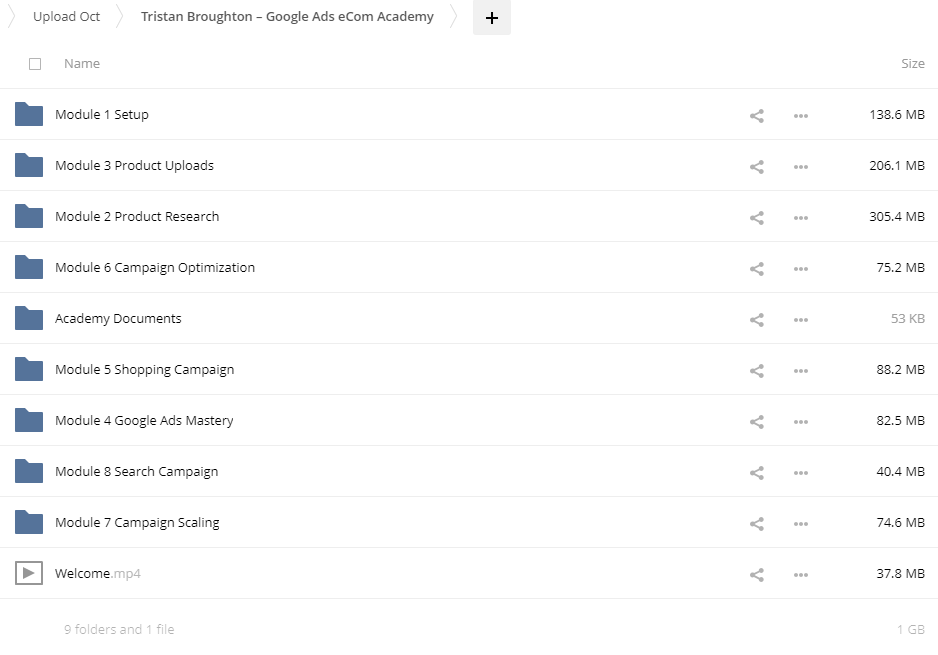The height and width of the screenshot is (655, 938).
Task: Click share icon for Academy Documents
Action: (756, 319)
